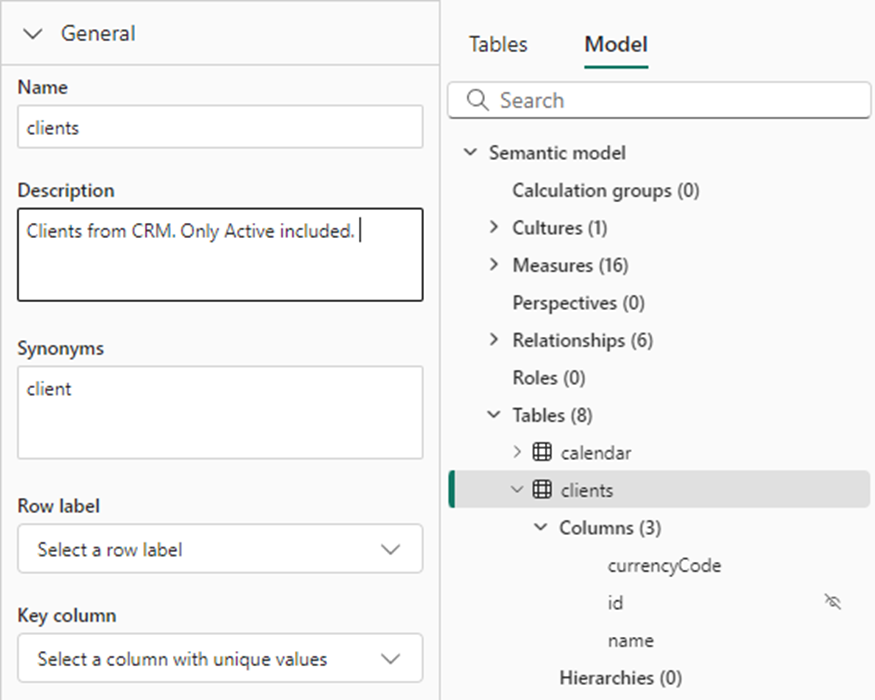875x700 pixels.
Task: Click the calendar table grid icon
Action: 542,453
